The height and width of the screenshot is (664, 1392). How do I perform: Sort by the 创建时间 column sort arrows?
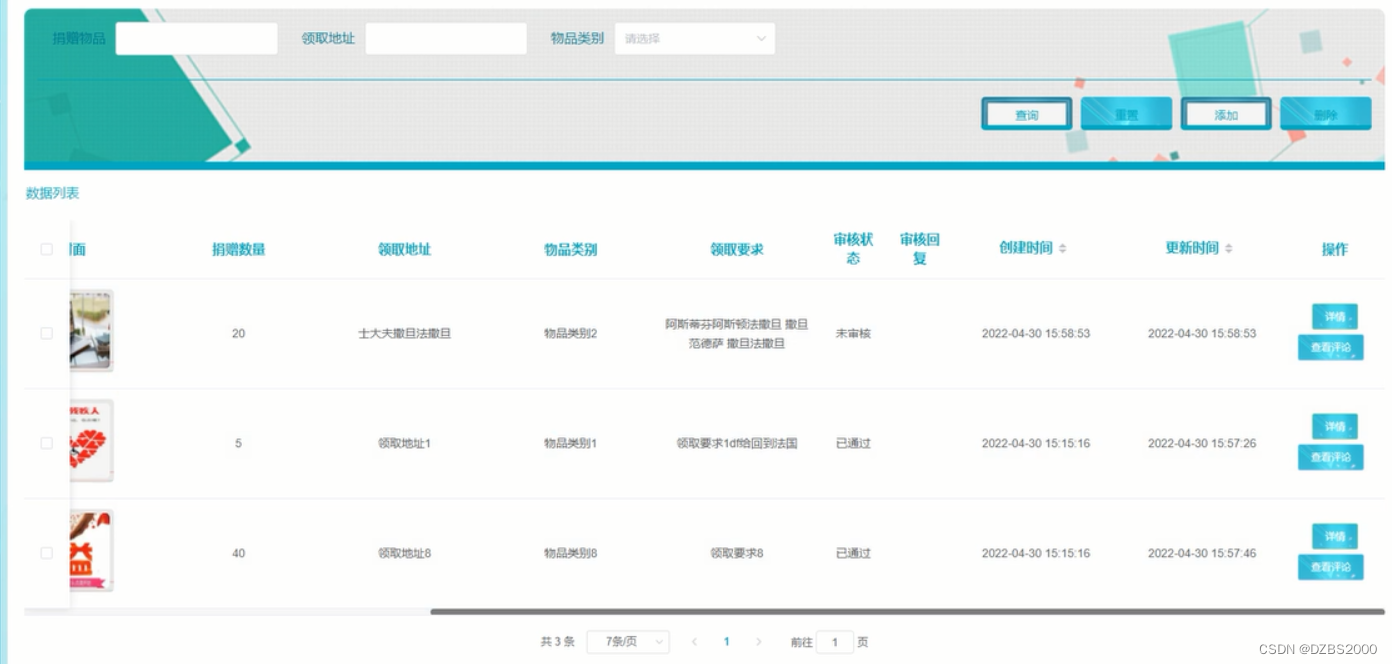tap(1063, 248)
